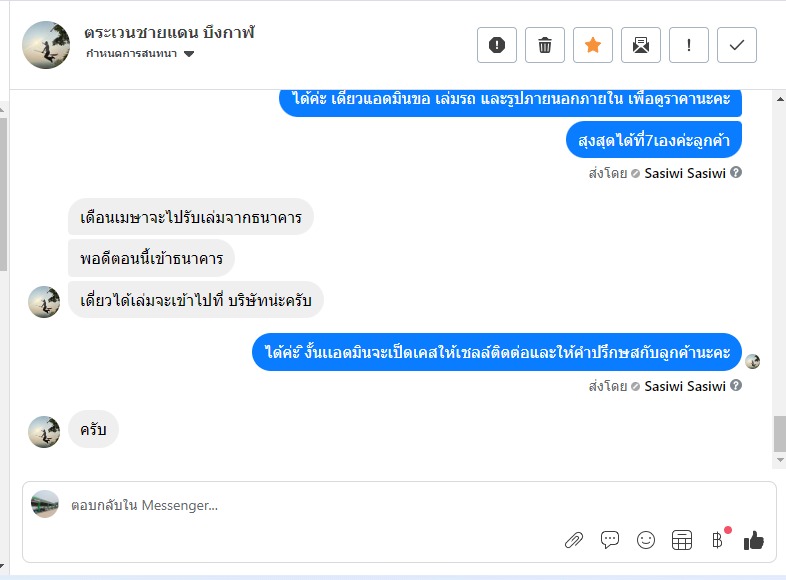
Task: Open saved replies speech bubble icon
Action: pos(610,540)
